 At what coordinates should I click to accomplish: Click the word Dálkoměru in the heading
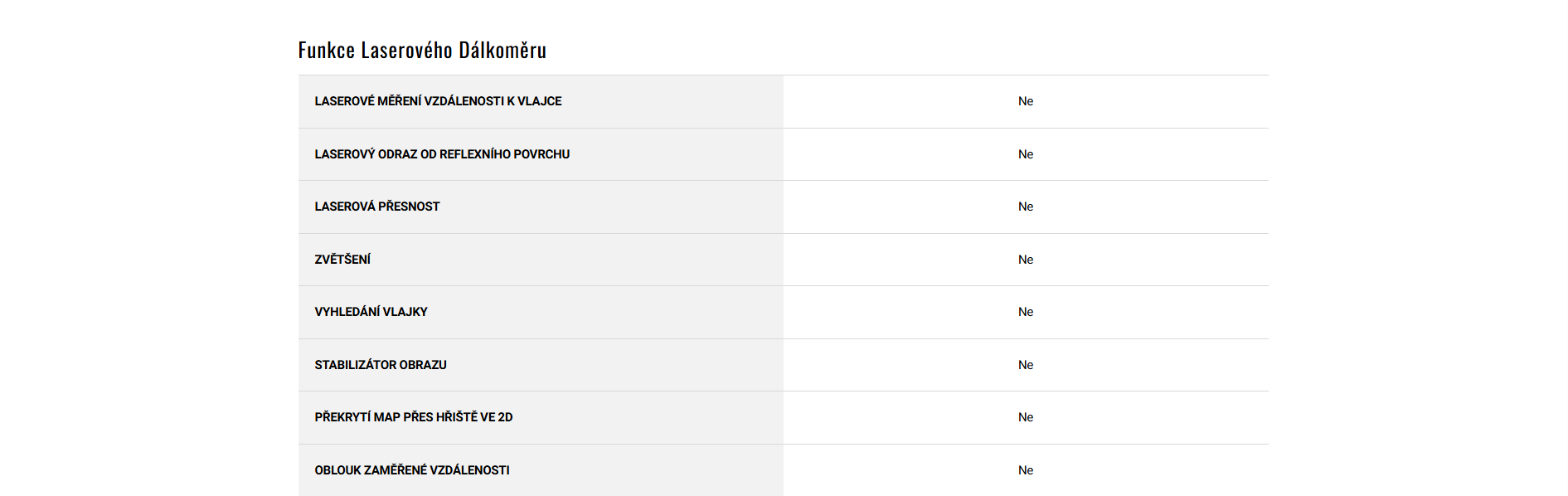point(502,51)
